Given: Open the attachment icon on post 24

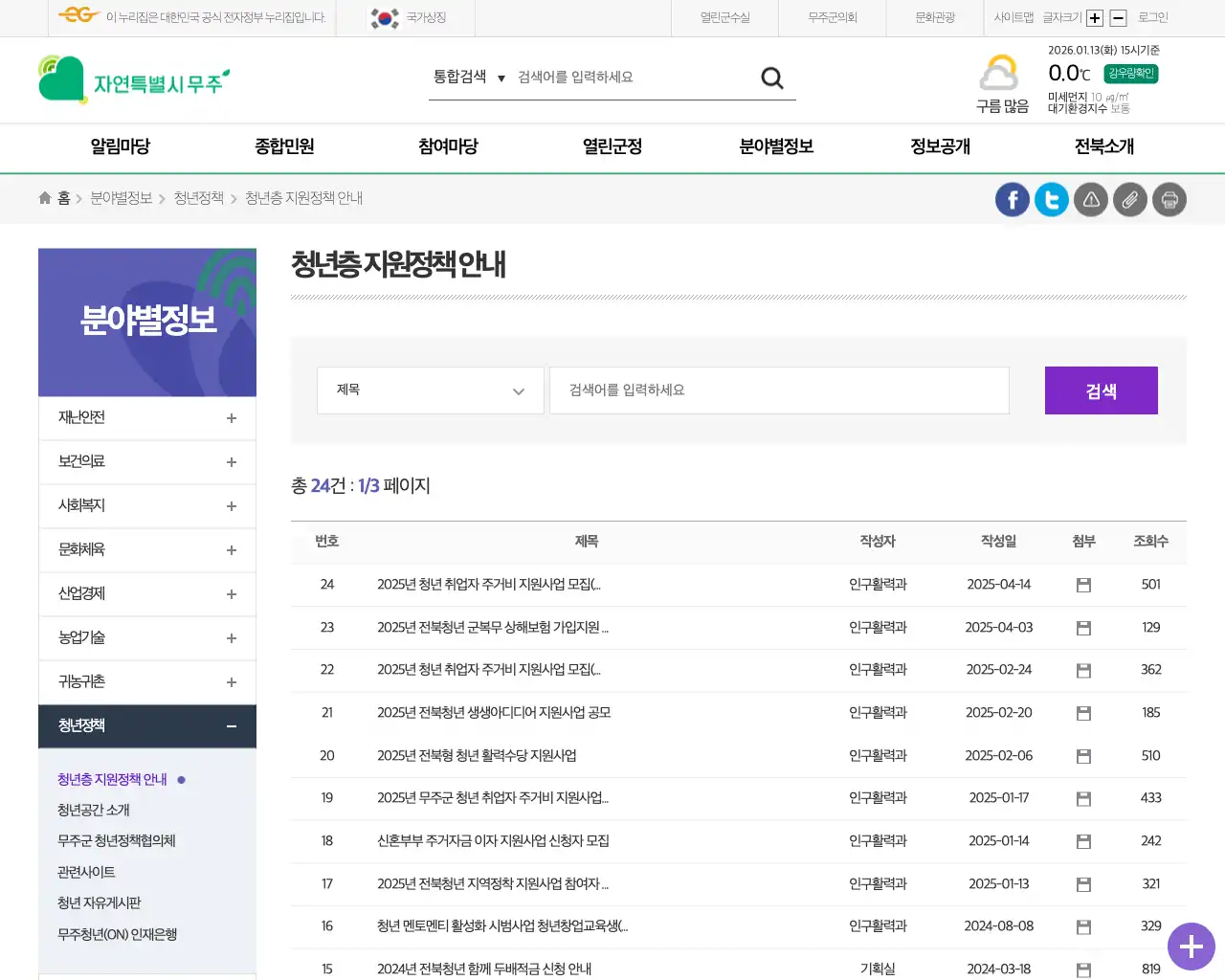Looking at the screenshot, I should pyautogui.click(x=1083, y=585).
